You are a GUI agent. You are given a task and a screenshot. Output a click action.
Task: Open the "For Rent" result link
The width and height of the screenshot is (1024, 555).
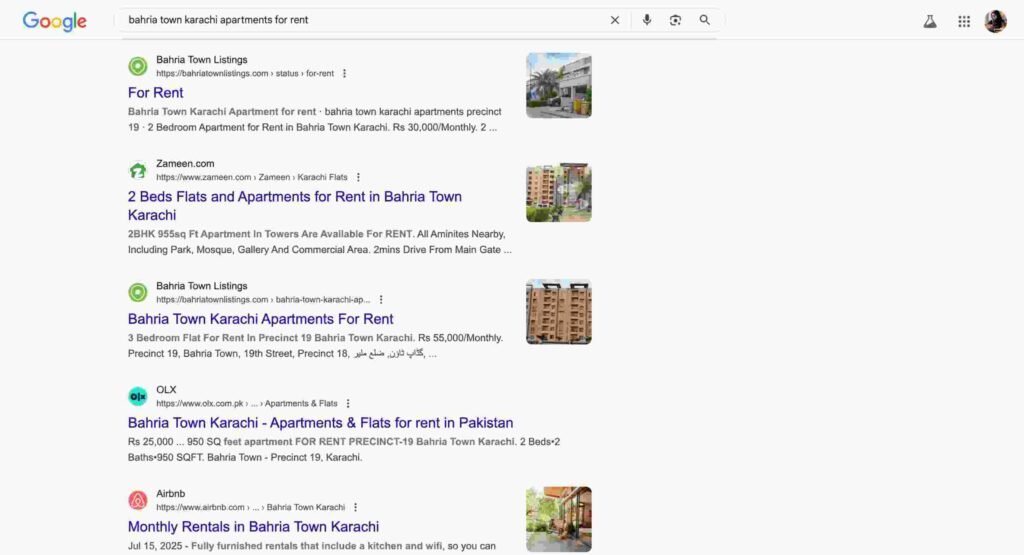point(156,93)
